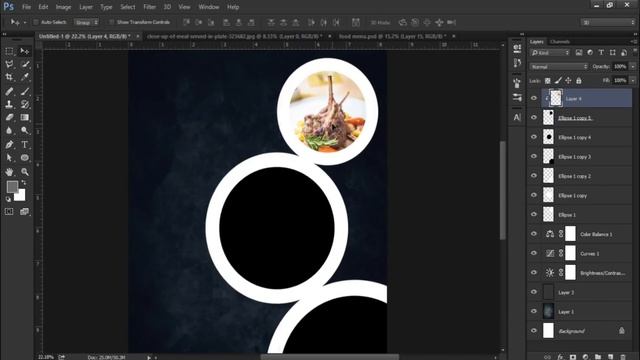Hide the Ellipse 1 copy 2 layer
Image resolution: width=640 pixels, height=360 pixels.
click(x=534, y=176)
